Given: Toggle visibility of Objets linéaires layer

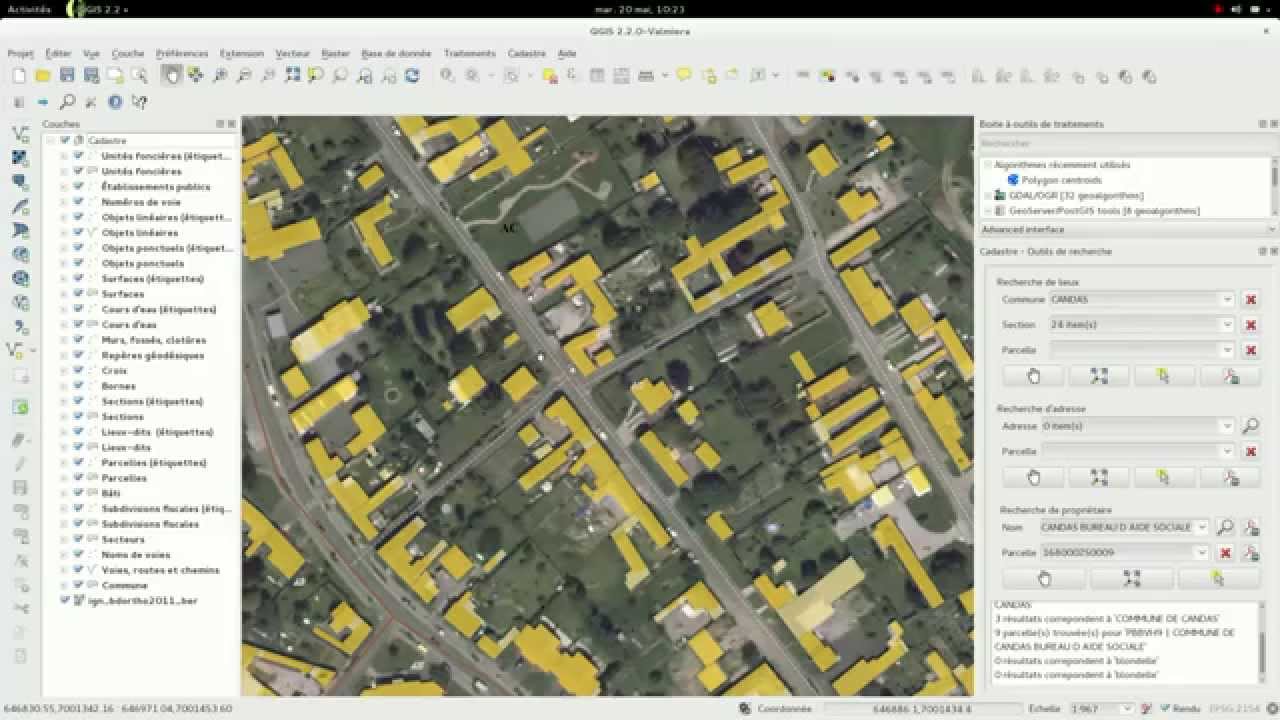Looking at the screenshot, I should click(78, 233).
